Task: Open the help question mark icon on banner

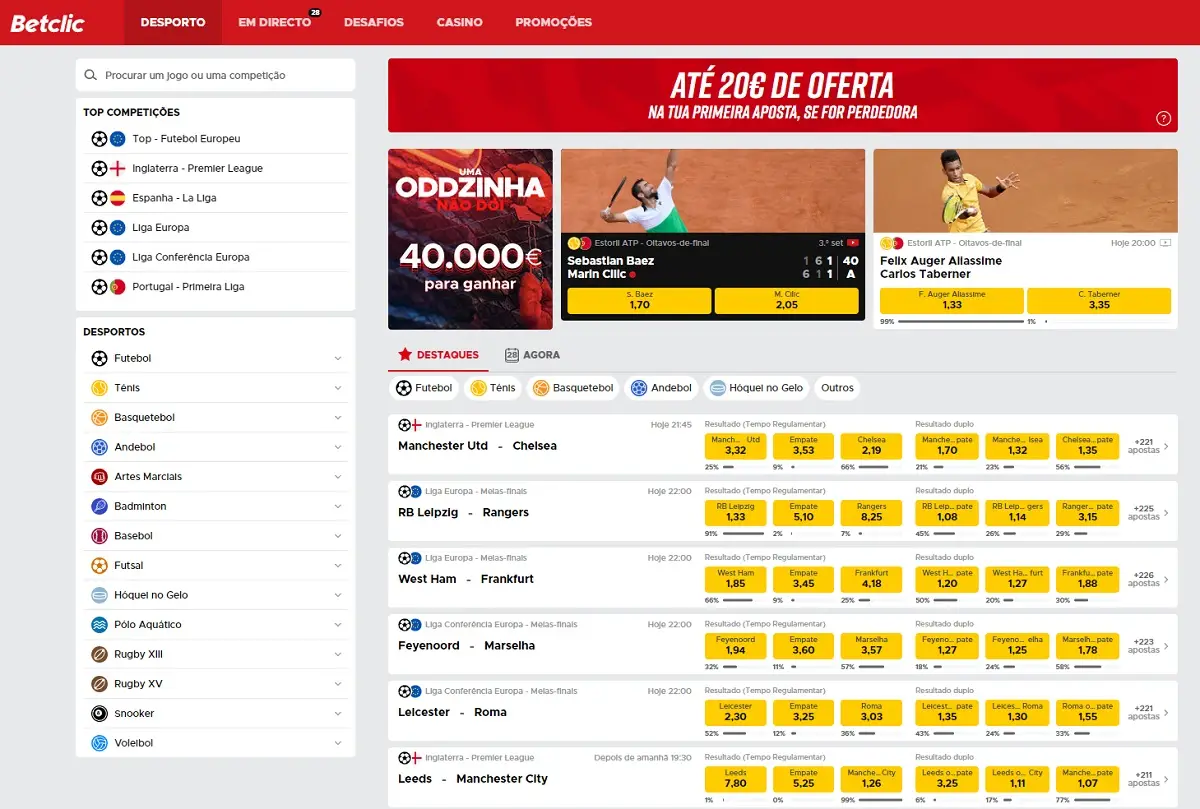Action: pos(1163,118)
